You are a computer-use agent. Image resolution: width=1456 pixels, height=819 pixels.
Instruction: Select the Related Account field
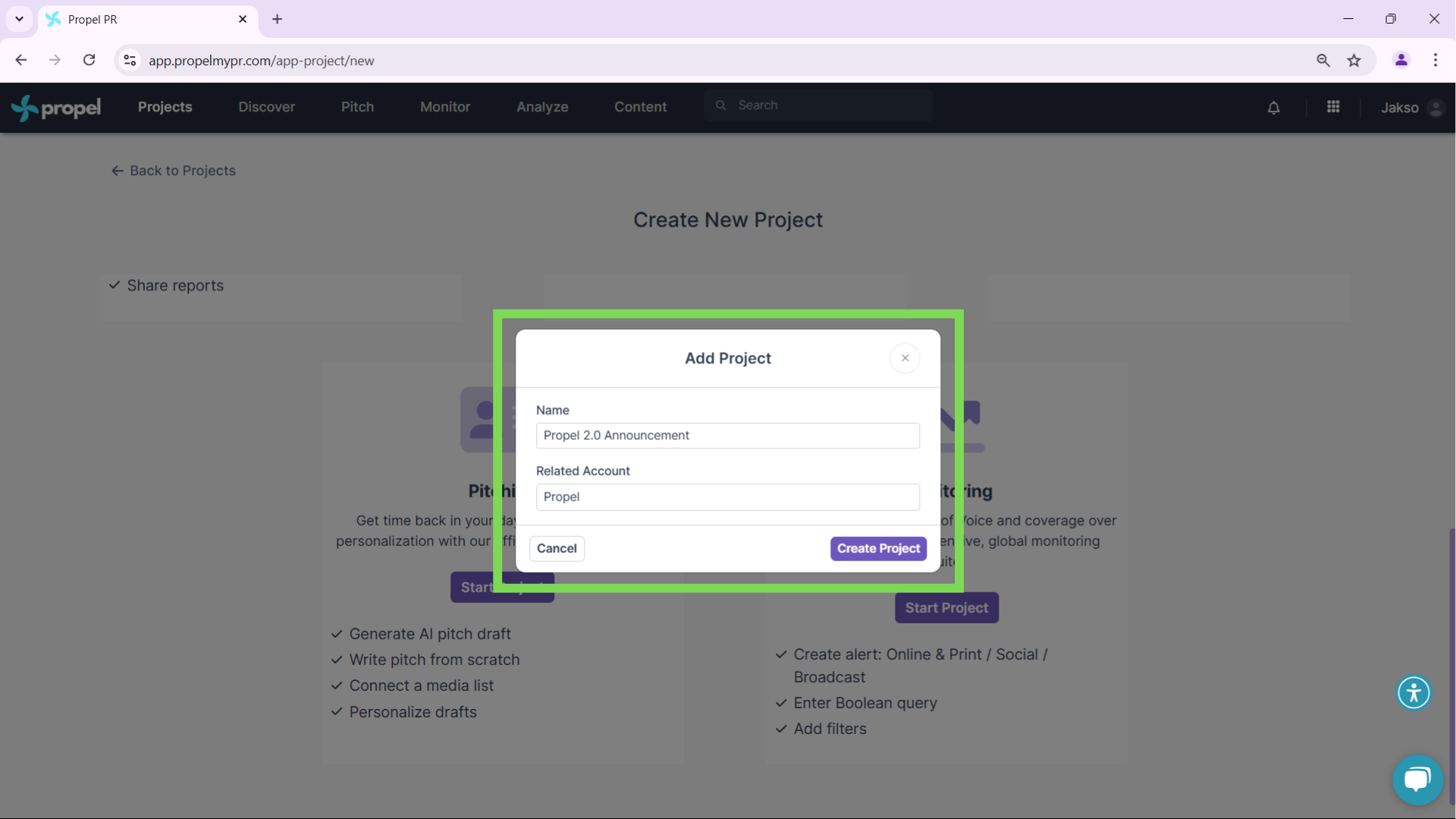point(728,497)
